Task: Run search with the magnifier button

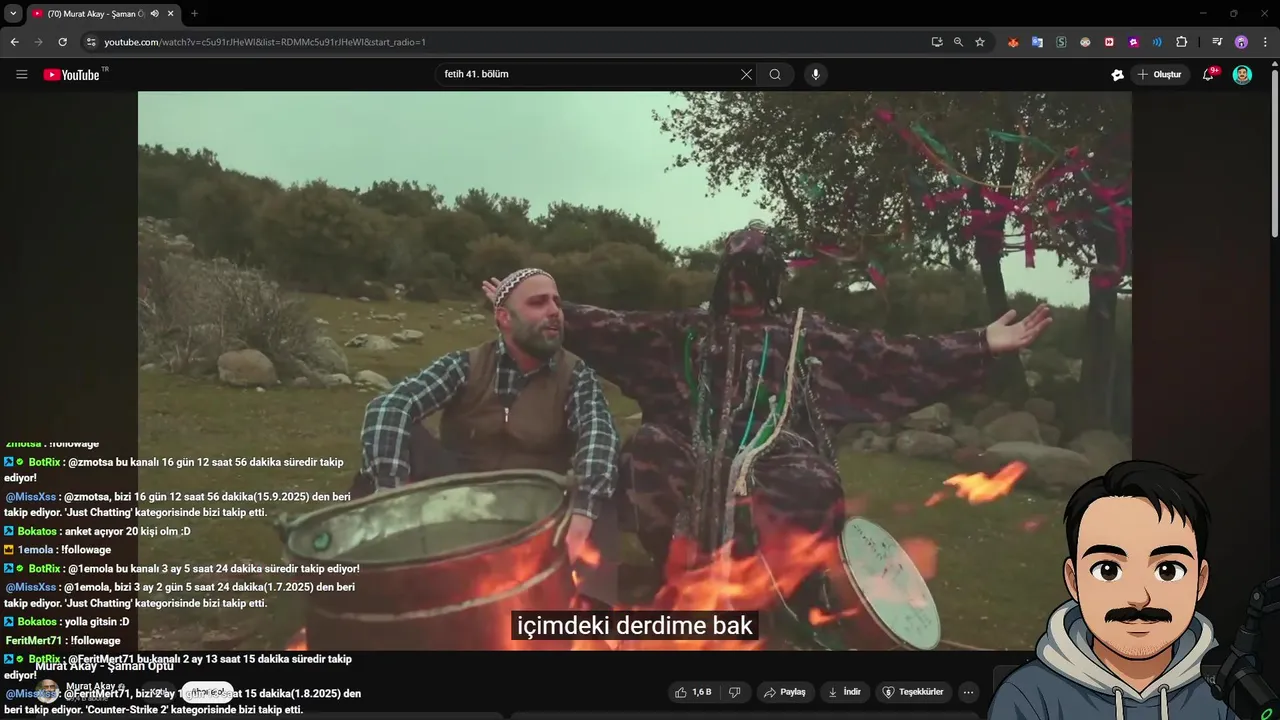Action: [775, 74]
